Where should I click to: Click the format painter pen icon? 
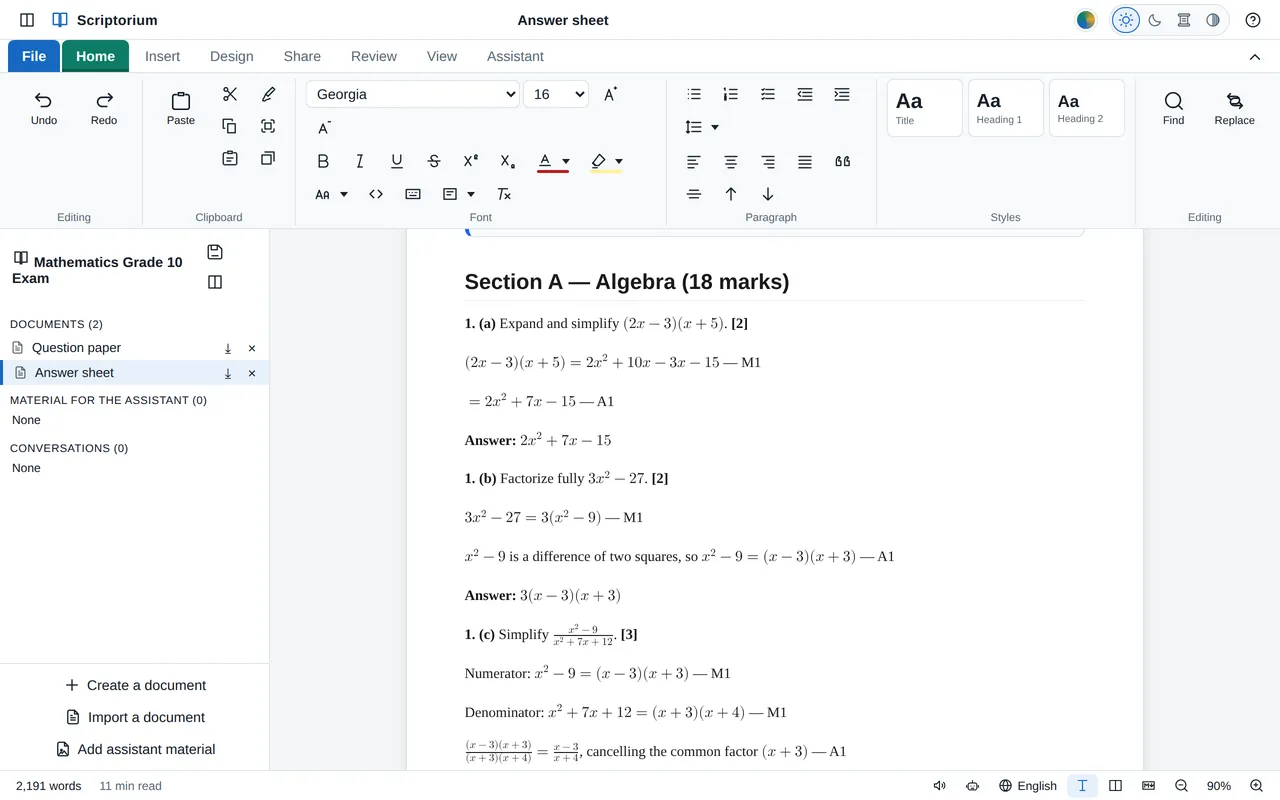(268, 94)
